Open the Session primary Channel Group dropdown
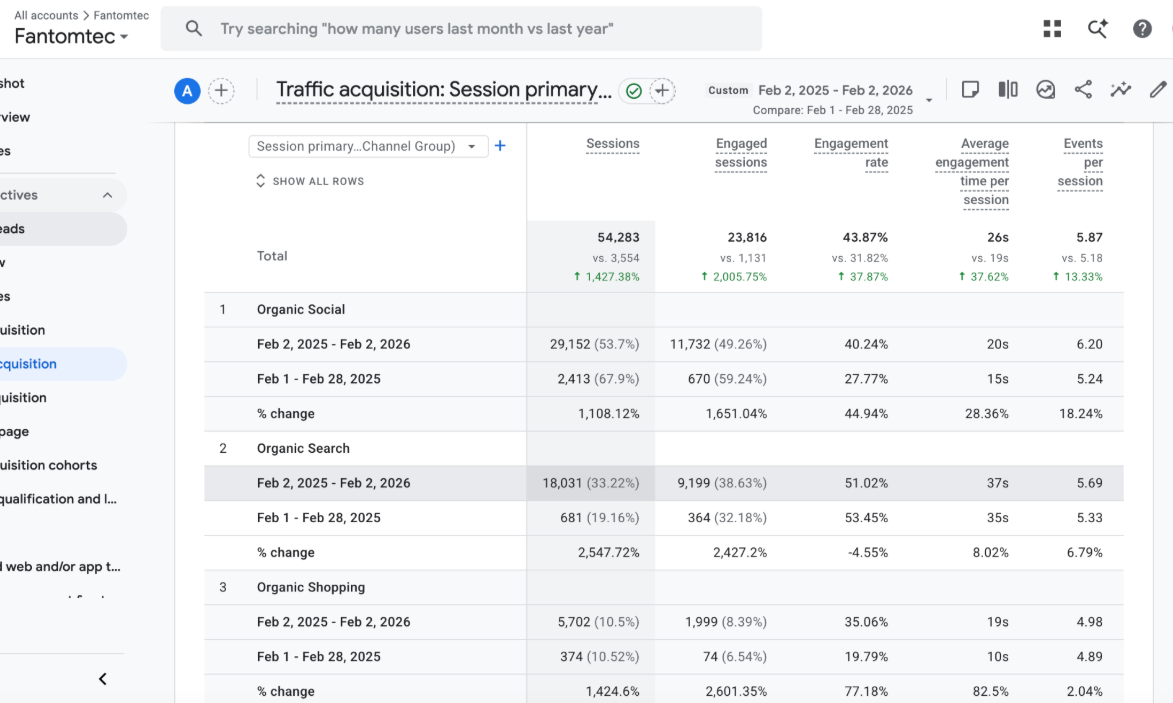Screen dimensions: 1173x703 (368, 146)
